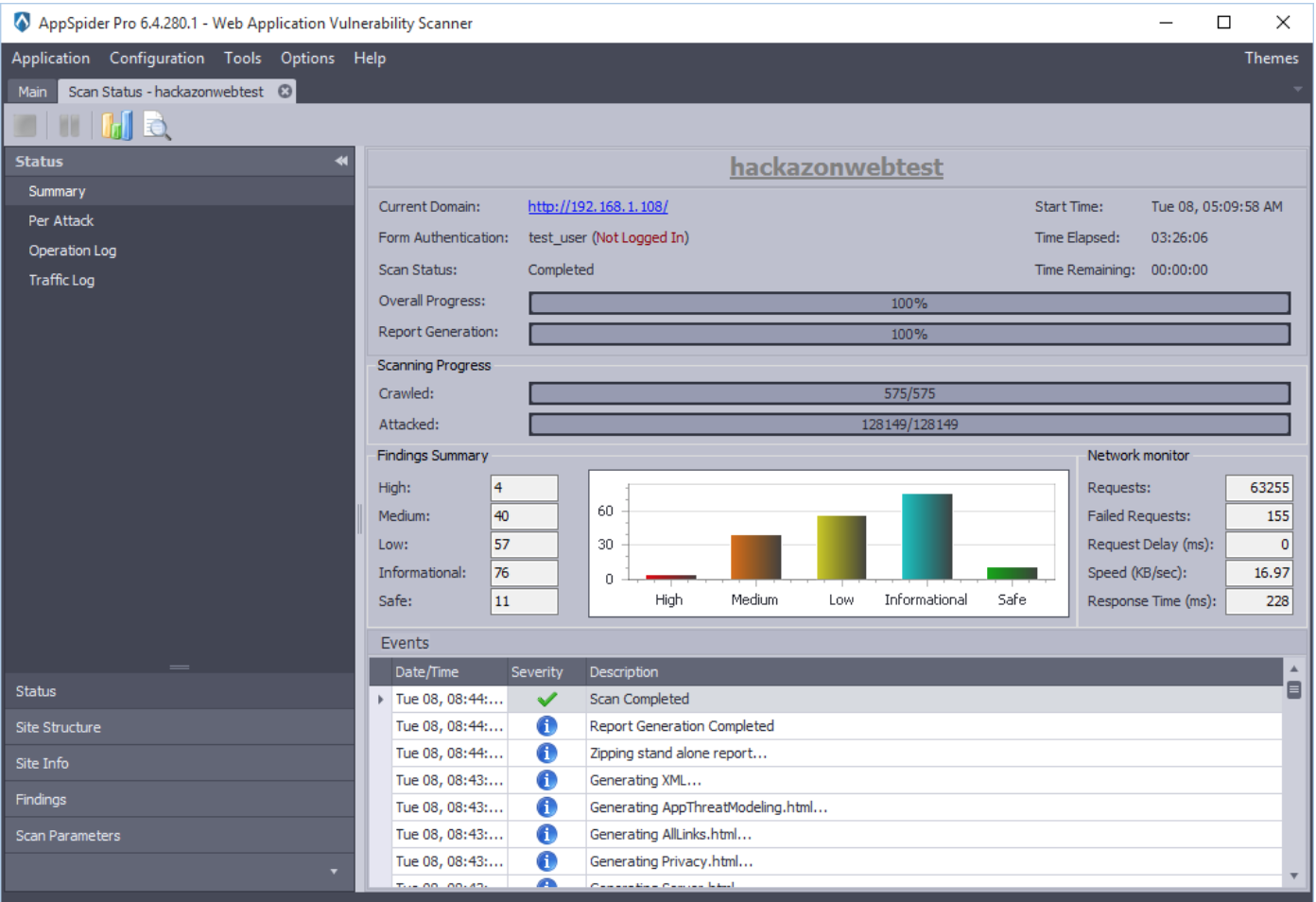Click the stop scan toolbar icon
The image size is (1316, 902).
click(x=26, y=126)
